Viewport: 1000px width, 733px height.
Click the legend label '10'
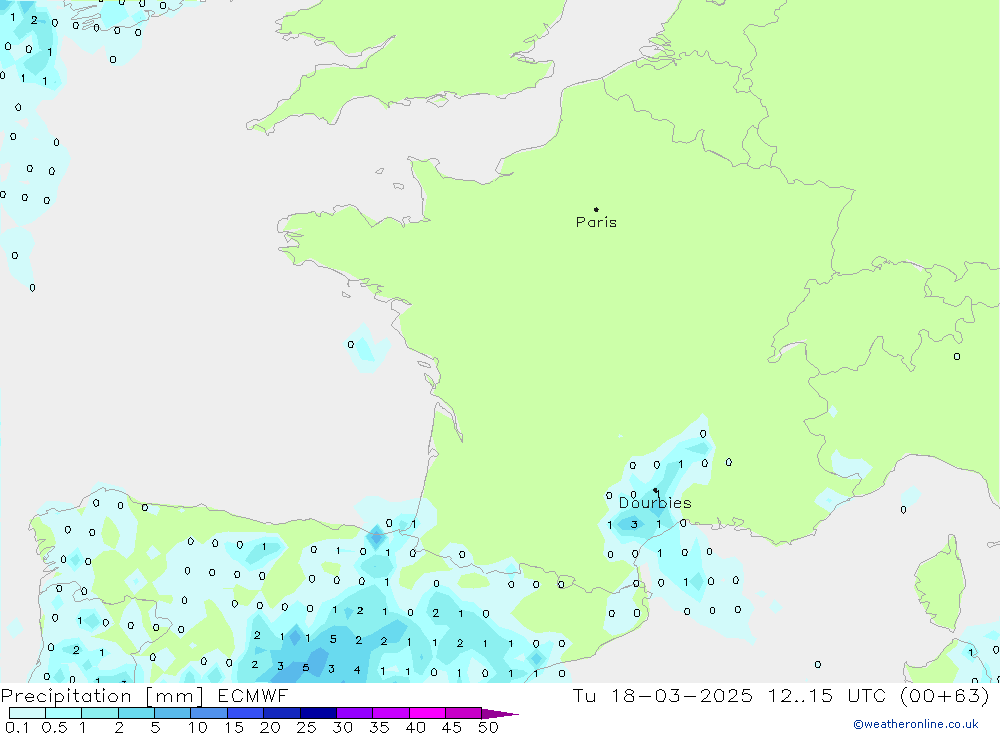pyautogui.click(x=198, y=727)
